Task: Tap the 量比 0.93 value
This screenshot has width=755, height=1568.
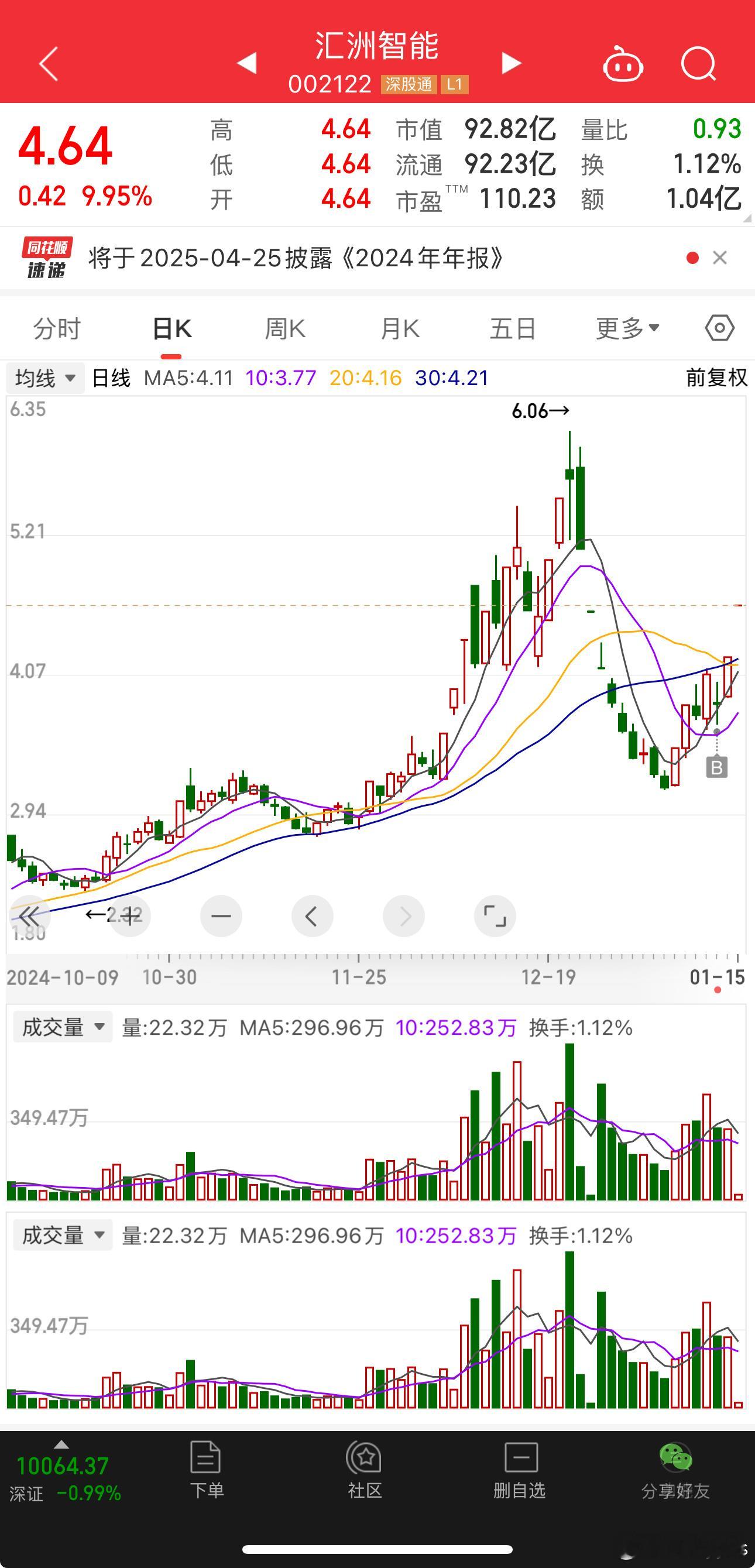Action: tap(718, 129)
